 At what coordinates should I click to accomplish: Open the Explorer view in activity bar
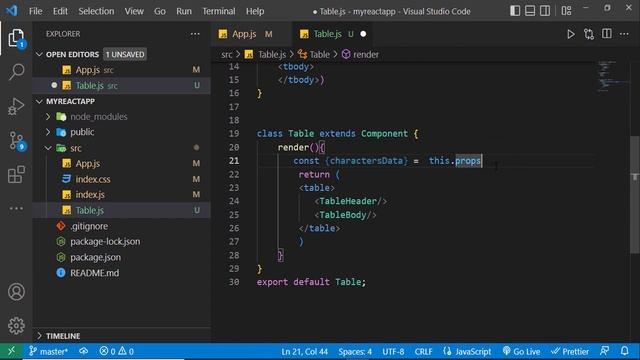(16, 38)
